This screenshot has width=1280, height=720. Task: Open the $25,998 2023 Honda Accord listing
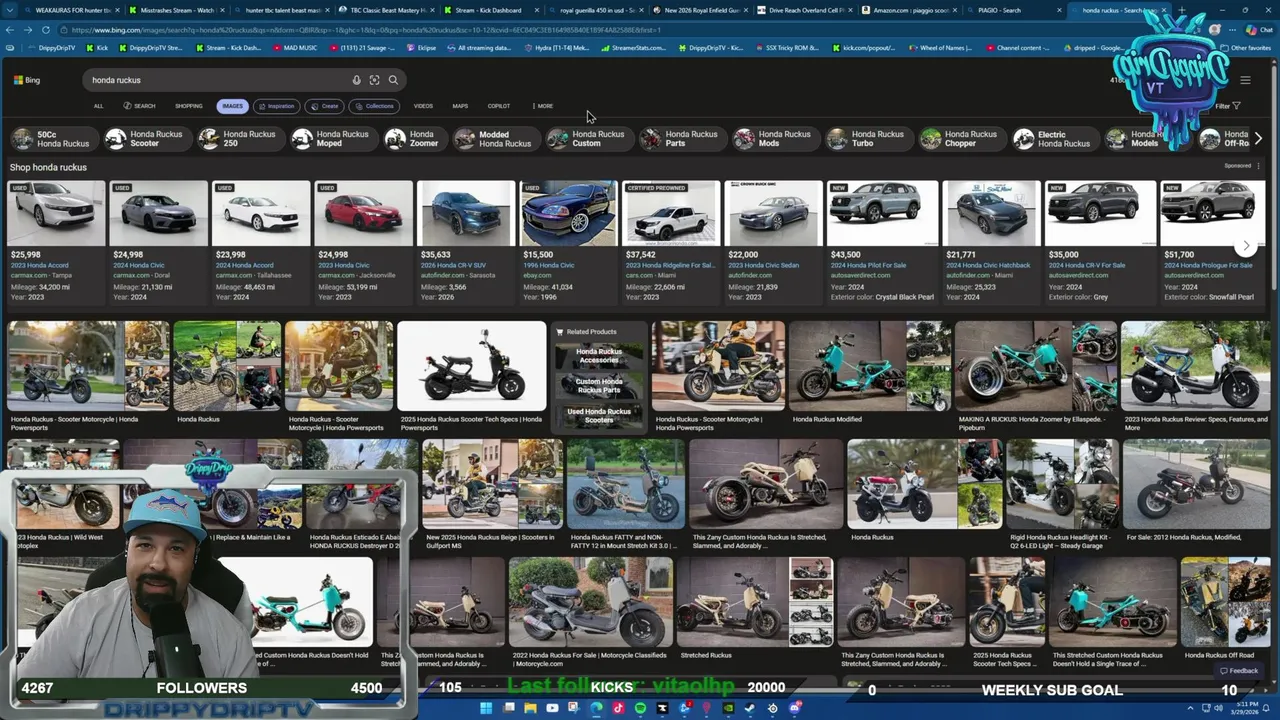[56, 240]
